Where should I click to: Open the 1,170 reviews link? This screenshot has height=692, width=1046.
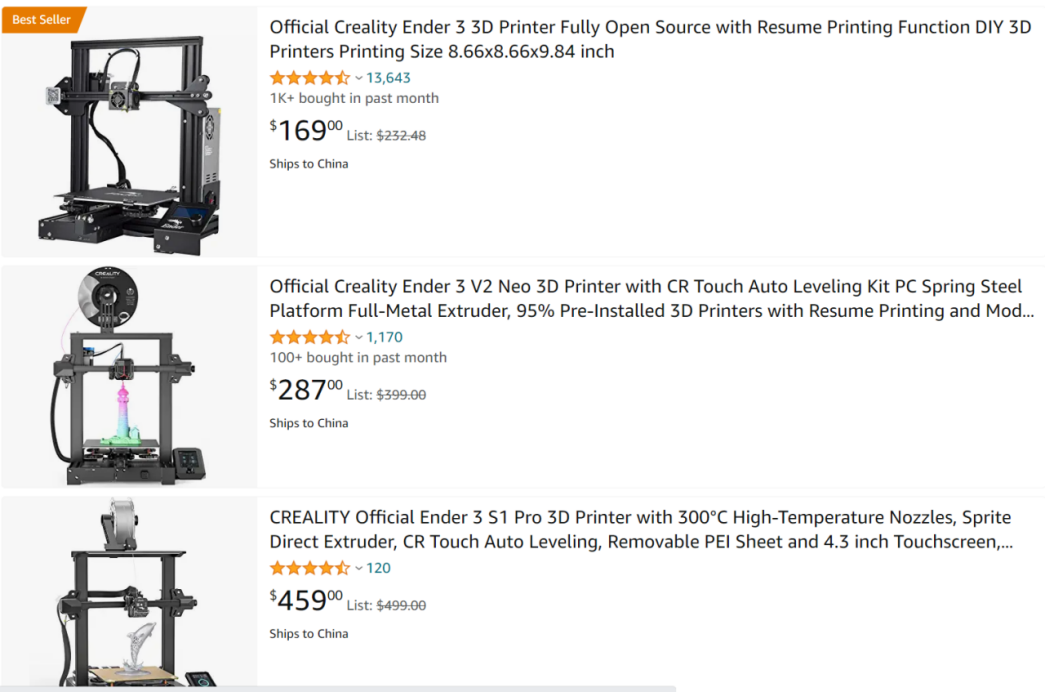pyautogui.click(x=384, y=338)
